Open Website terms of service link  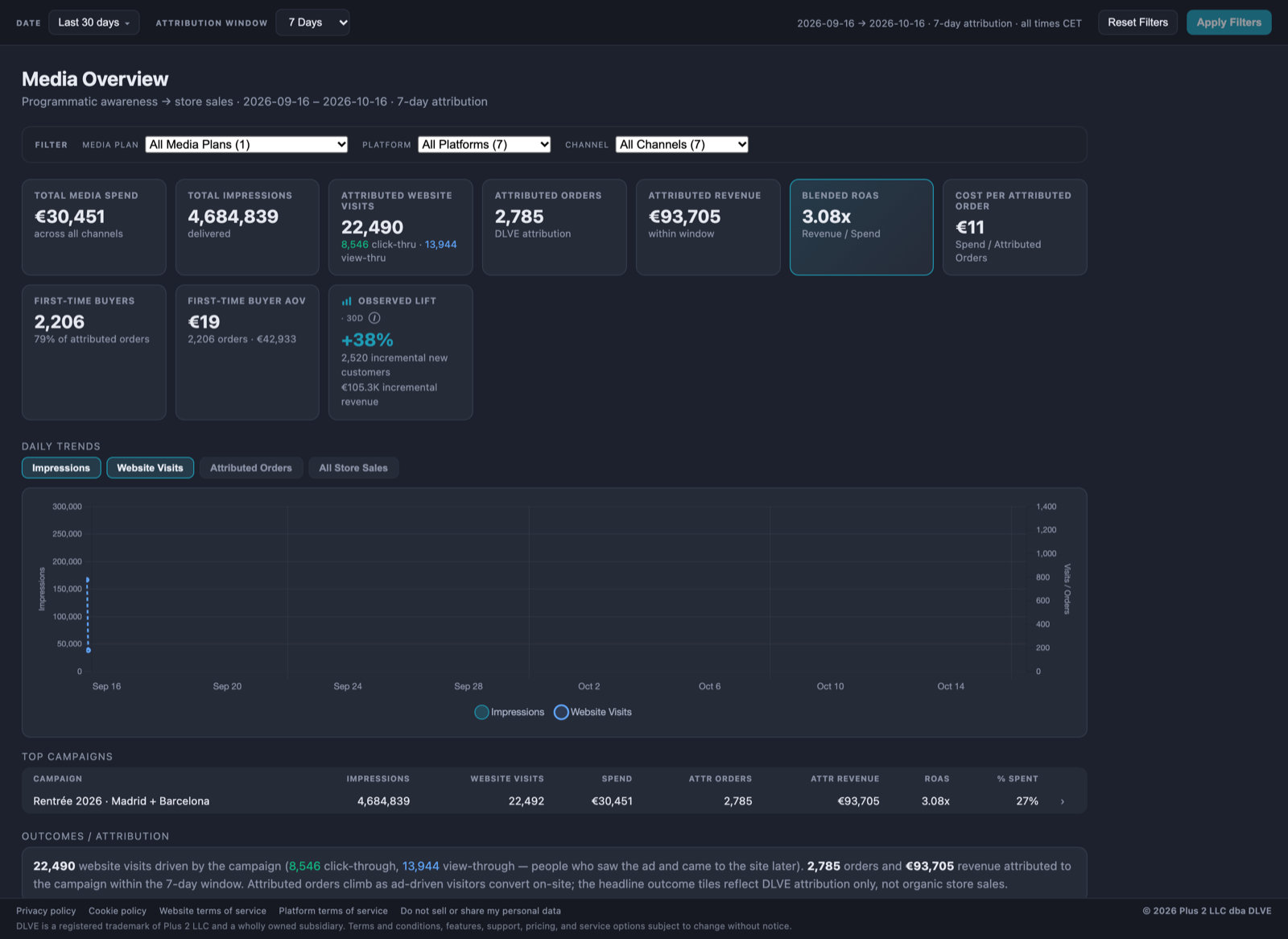tap(213, 911)
